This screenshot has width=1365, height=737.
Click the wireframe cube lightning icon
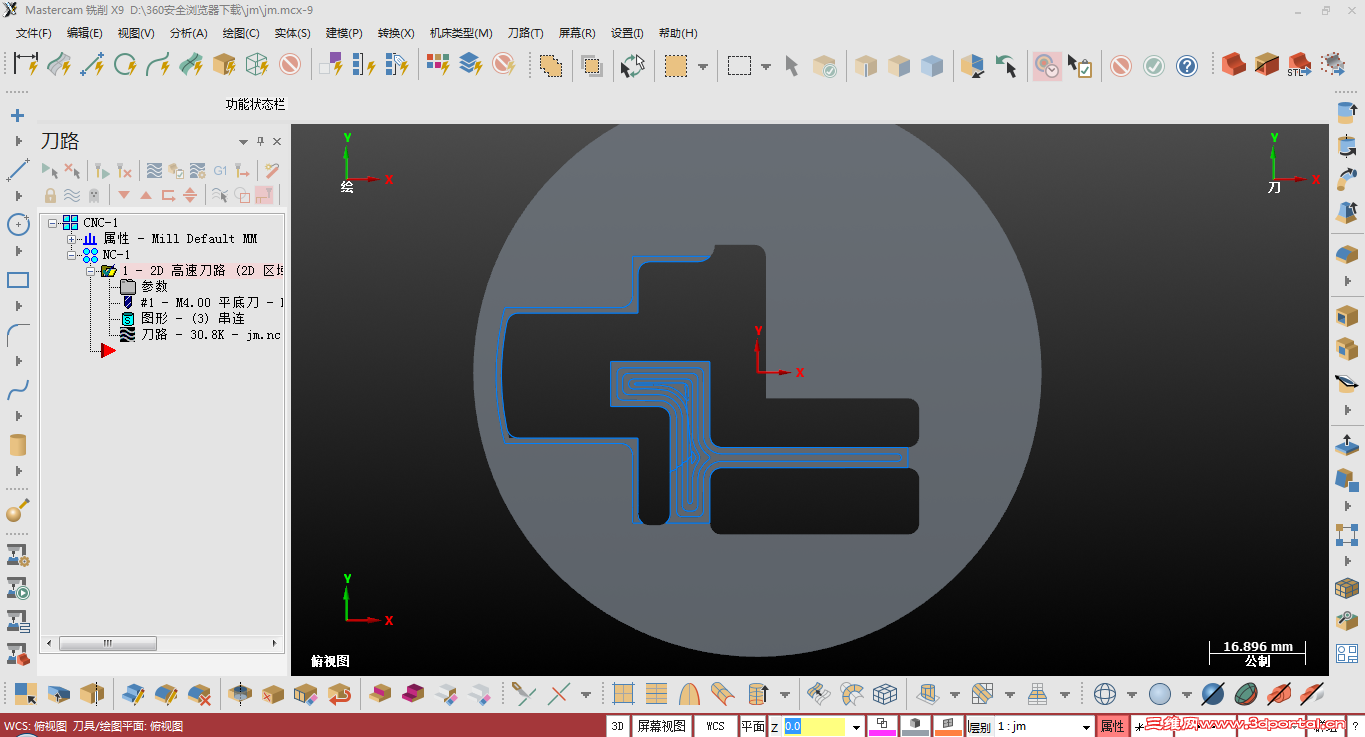(257, 65)
